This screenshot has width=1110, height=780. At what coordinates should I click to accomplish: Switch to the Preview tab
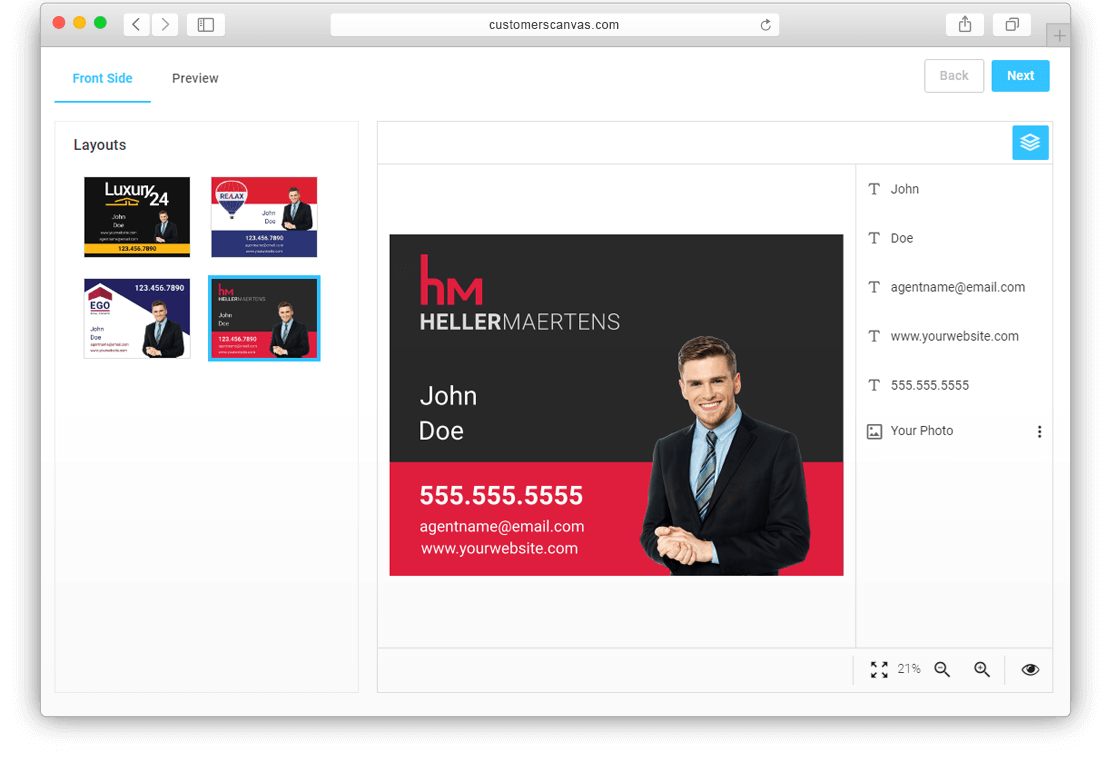[195, 79]
